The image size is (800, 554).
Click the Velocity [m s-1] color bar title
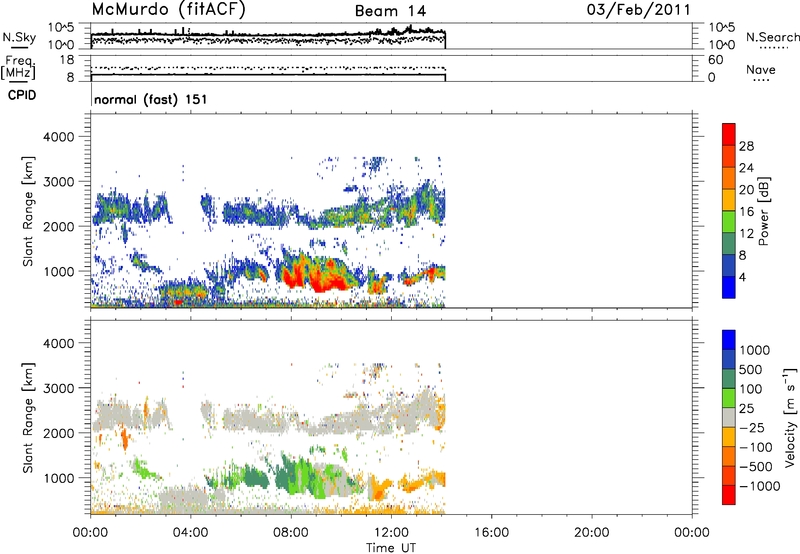point(790,417)
